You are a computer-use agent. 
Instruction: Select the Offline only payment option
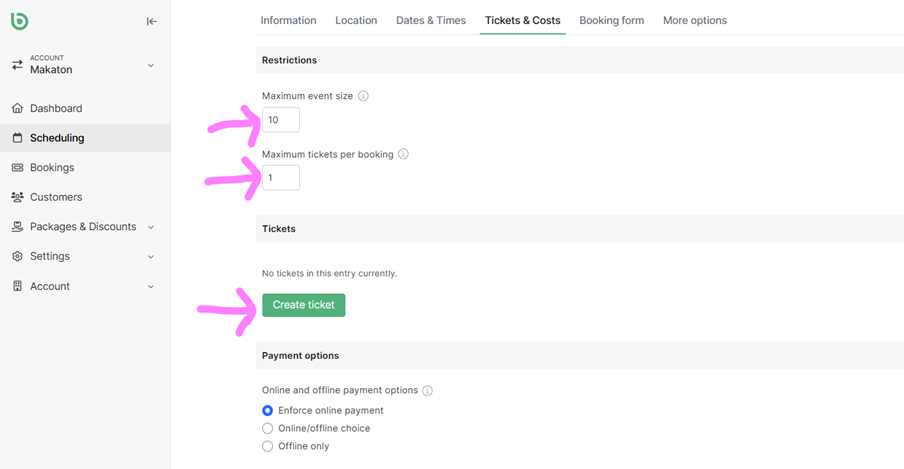(267, 446)
